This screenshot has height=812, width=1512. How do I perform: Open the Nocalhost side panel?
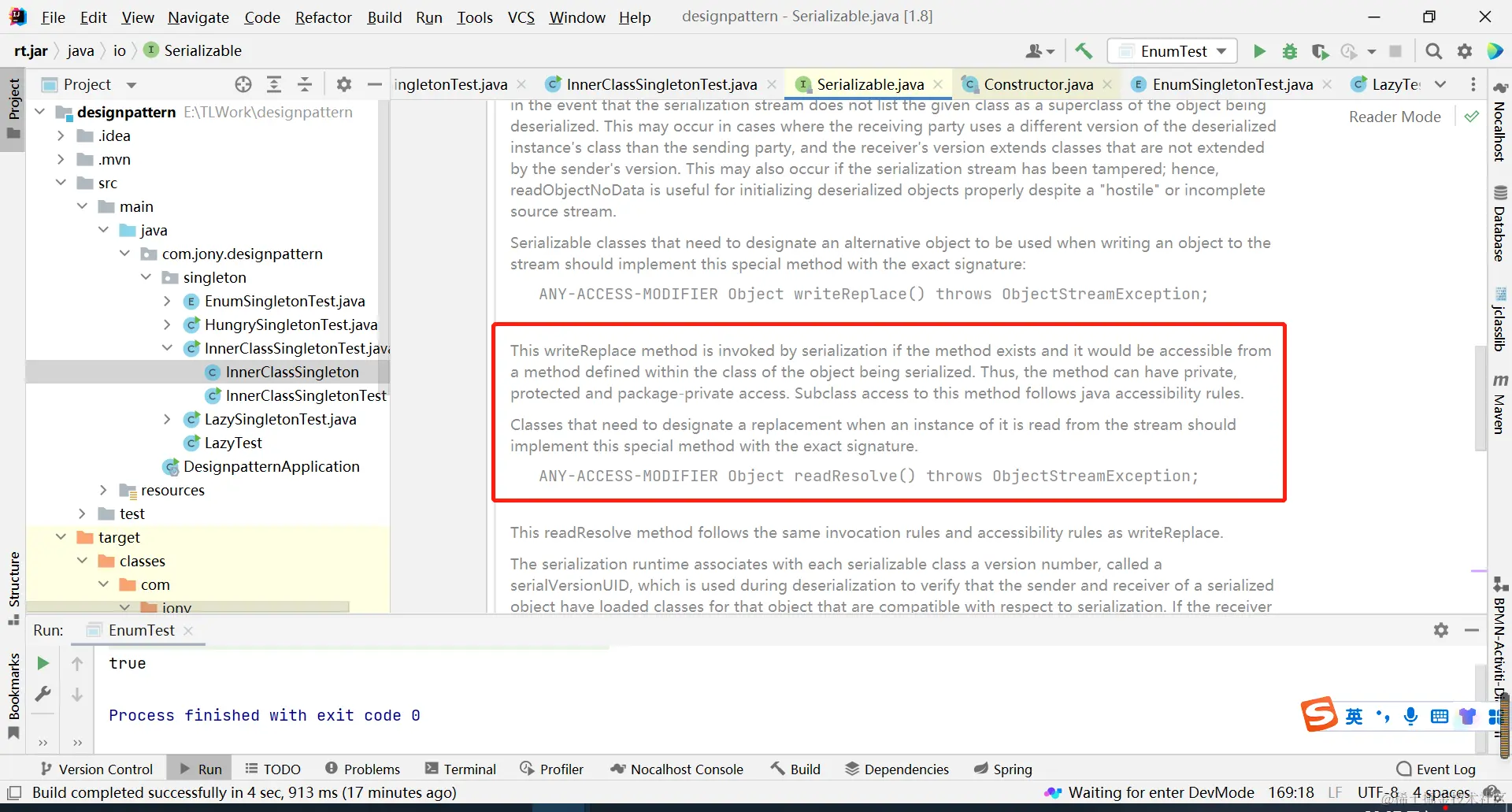(x=1500, y=121)
